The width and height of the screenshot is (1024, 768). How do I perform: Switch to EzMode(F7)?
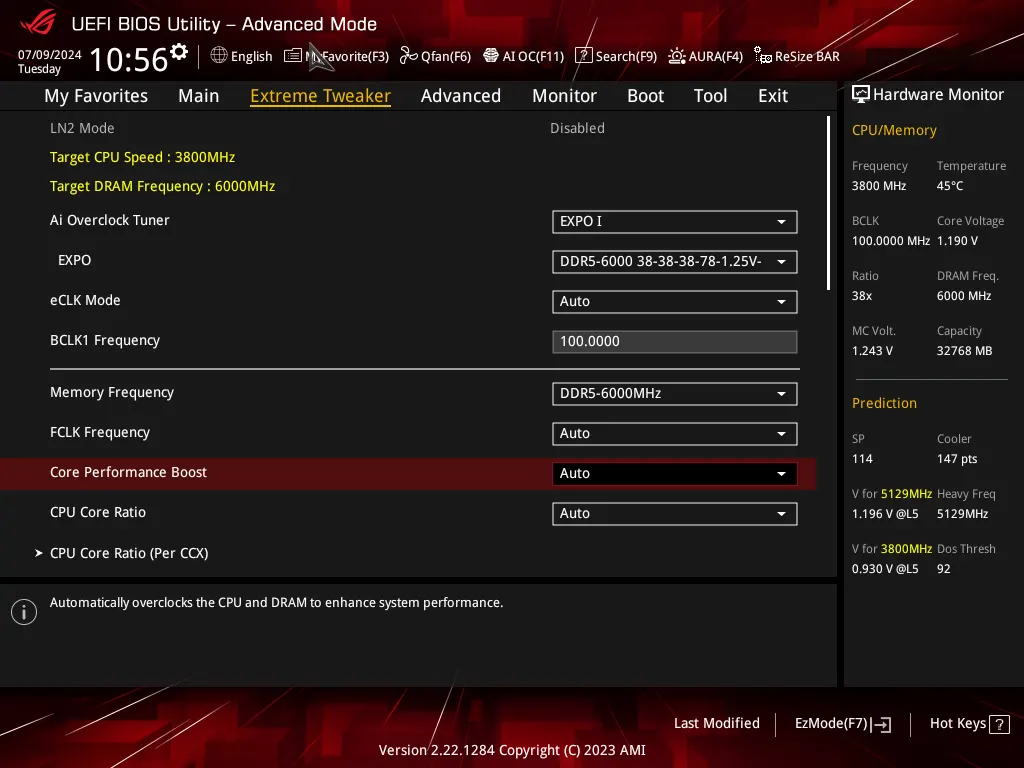coord(842,724)
